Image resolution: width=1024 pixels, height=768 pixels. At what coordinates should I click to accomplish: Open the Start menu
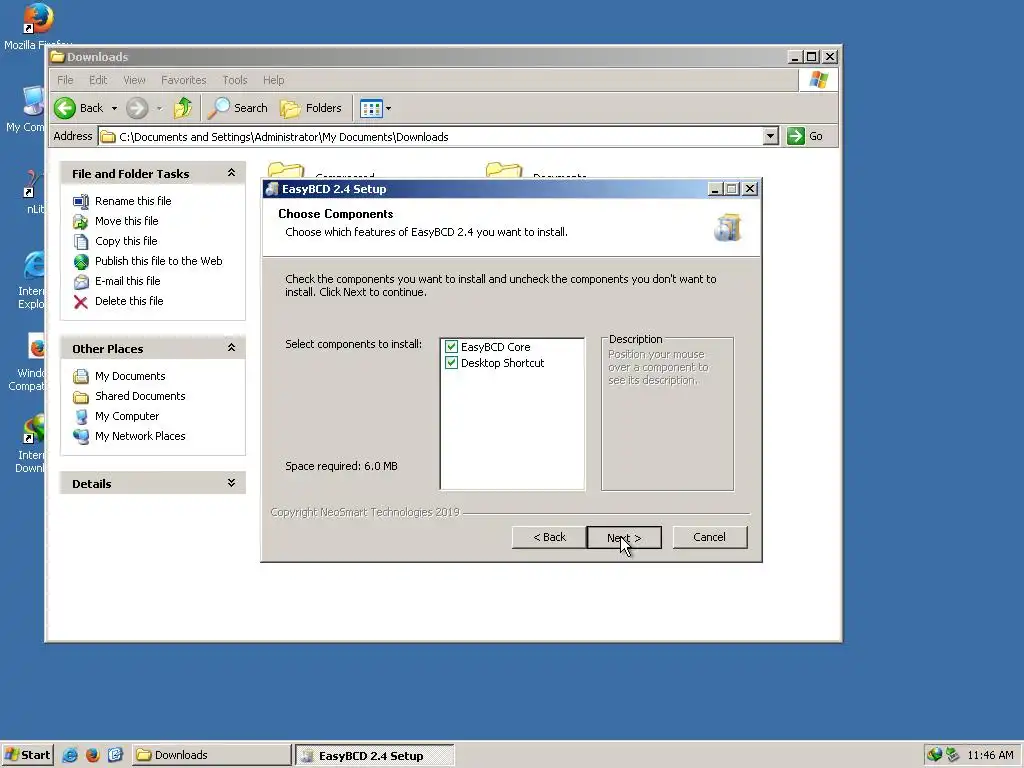pyautogui.click(x=27, y=755)
